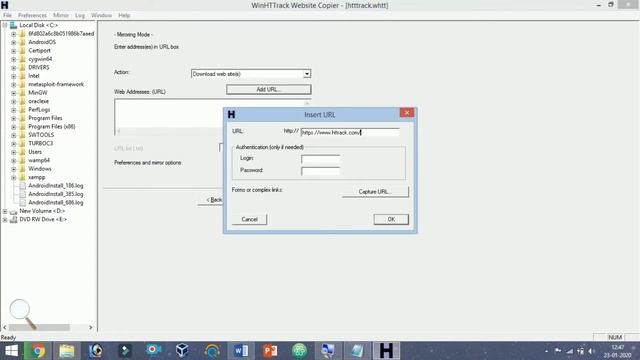Expand New Volume D: drive
This screenshot has width=640, height=360.
coord(5,211)
